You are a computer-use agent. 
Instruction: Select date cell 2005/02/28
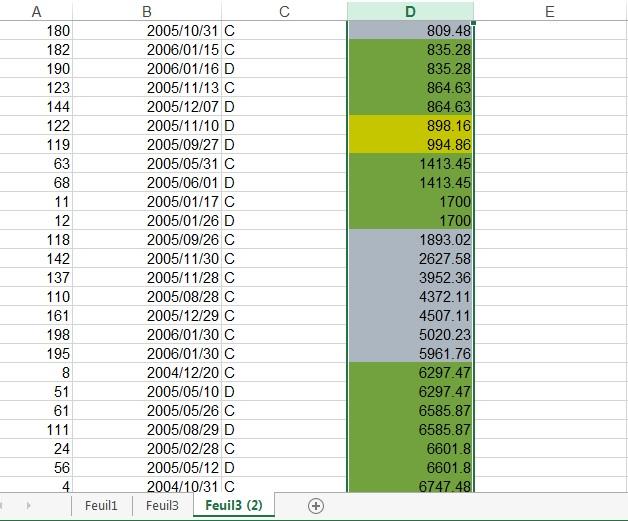coord(147,449)
